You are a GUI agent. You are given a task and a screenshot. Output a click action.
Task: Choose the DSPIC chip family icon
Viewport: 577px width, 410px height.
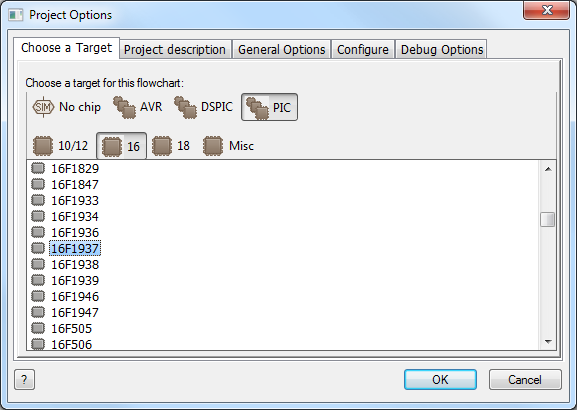[185, 107]
